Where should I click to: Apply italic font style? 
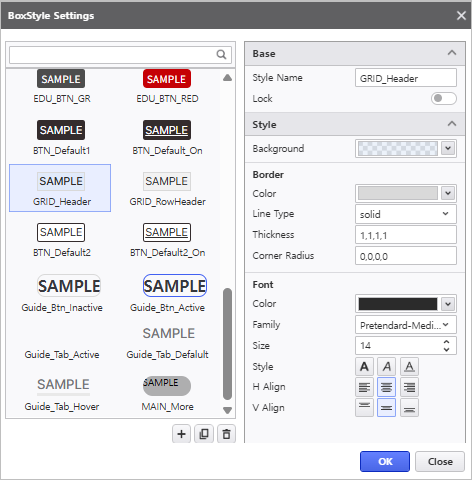point(387,367)
